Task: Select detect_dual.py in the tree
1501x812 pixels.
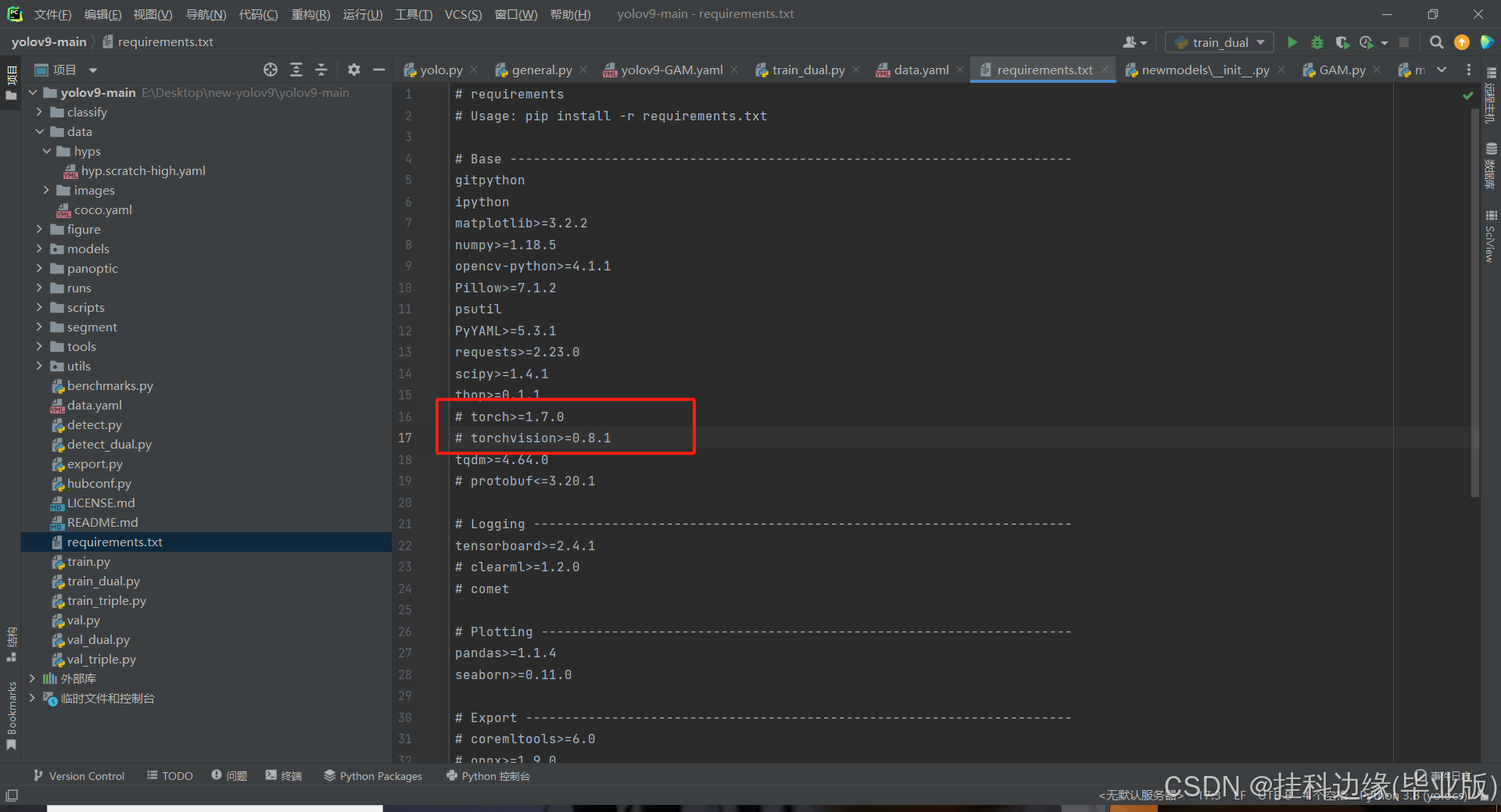Action: [109, 445]
